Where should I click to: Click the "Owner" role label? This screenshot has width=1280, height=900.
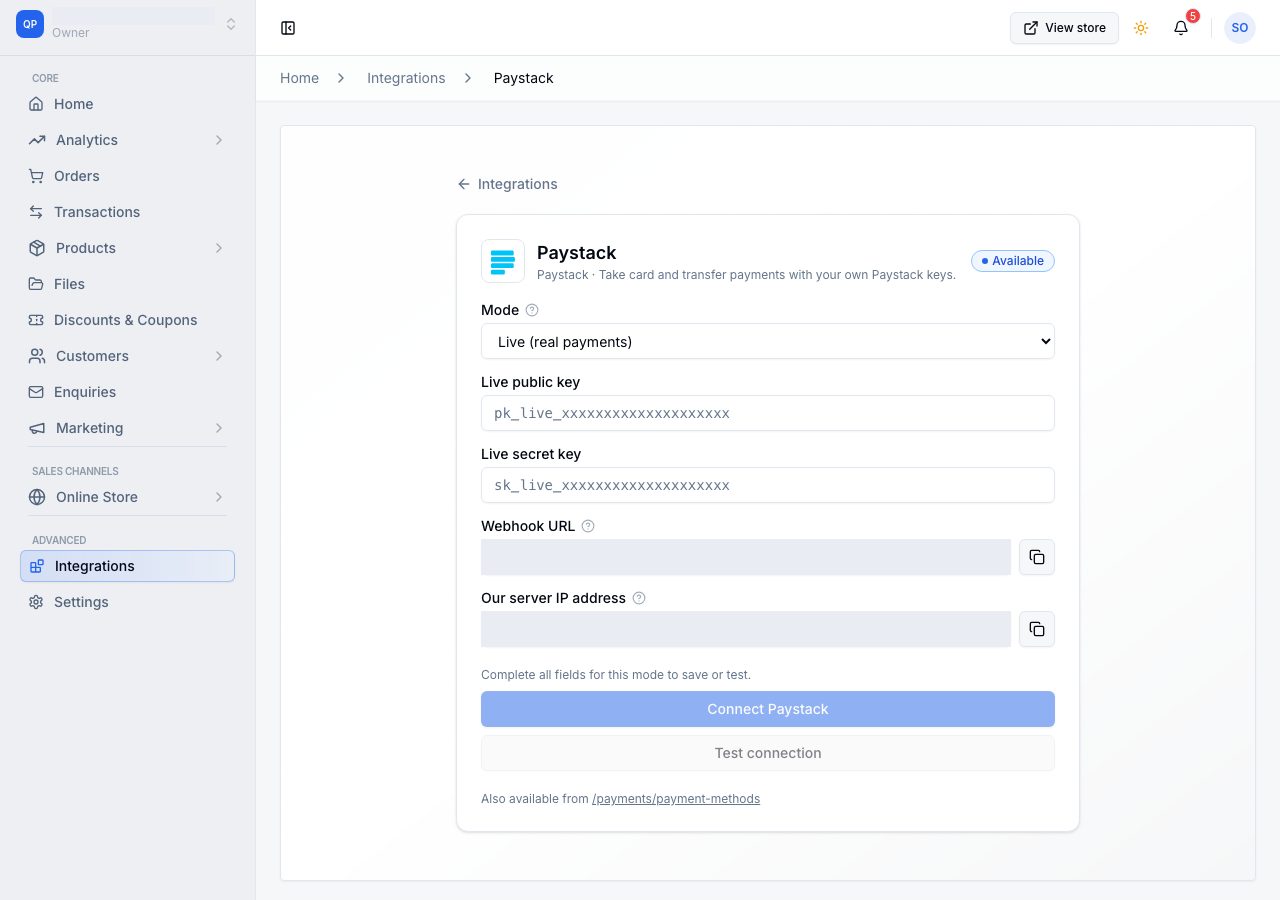tap(71, 33)
